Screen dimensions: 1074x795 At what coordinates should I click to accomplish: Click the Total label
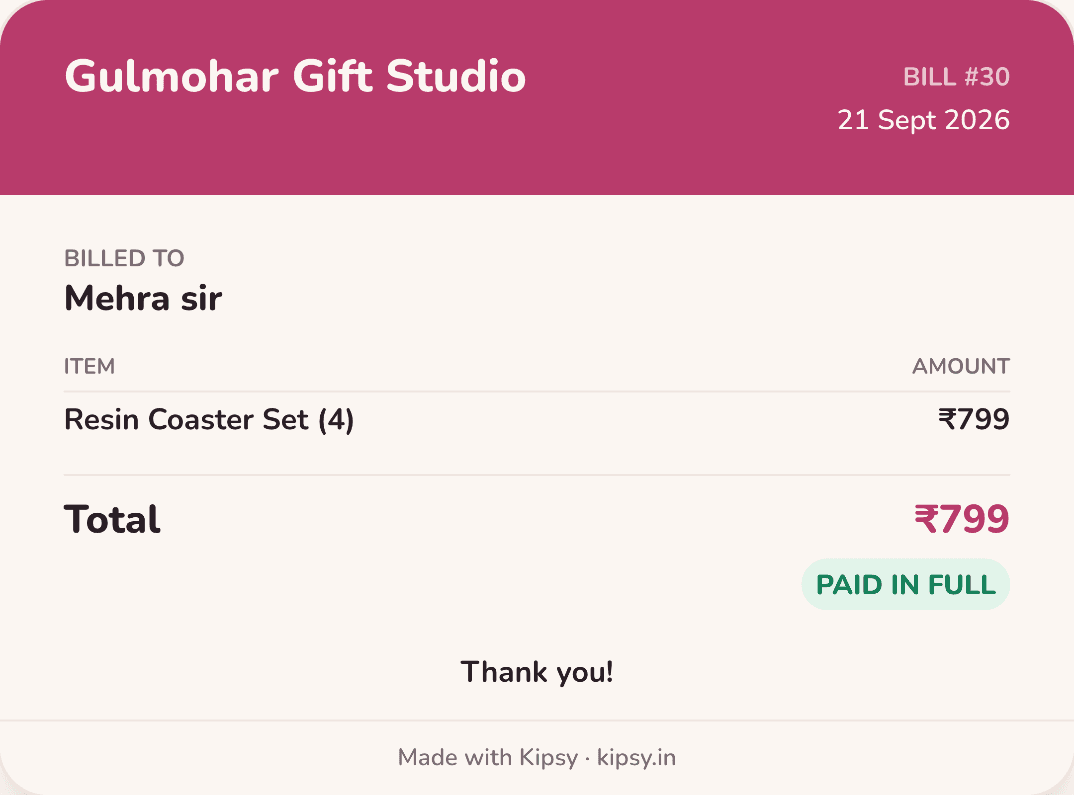tap(112, 519)
